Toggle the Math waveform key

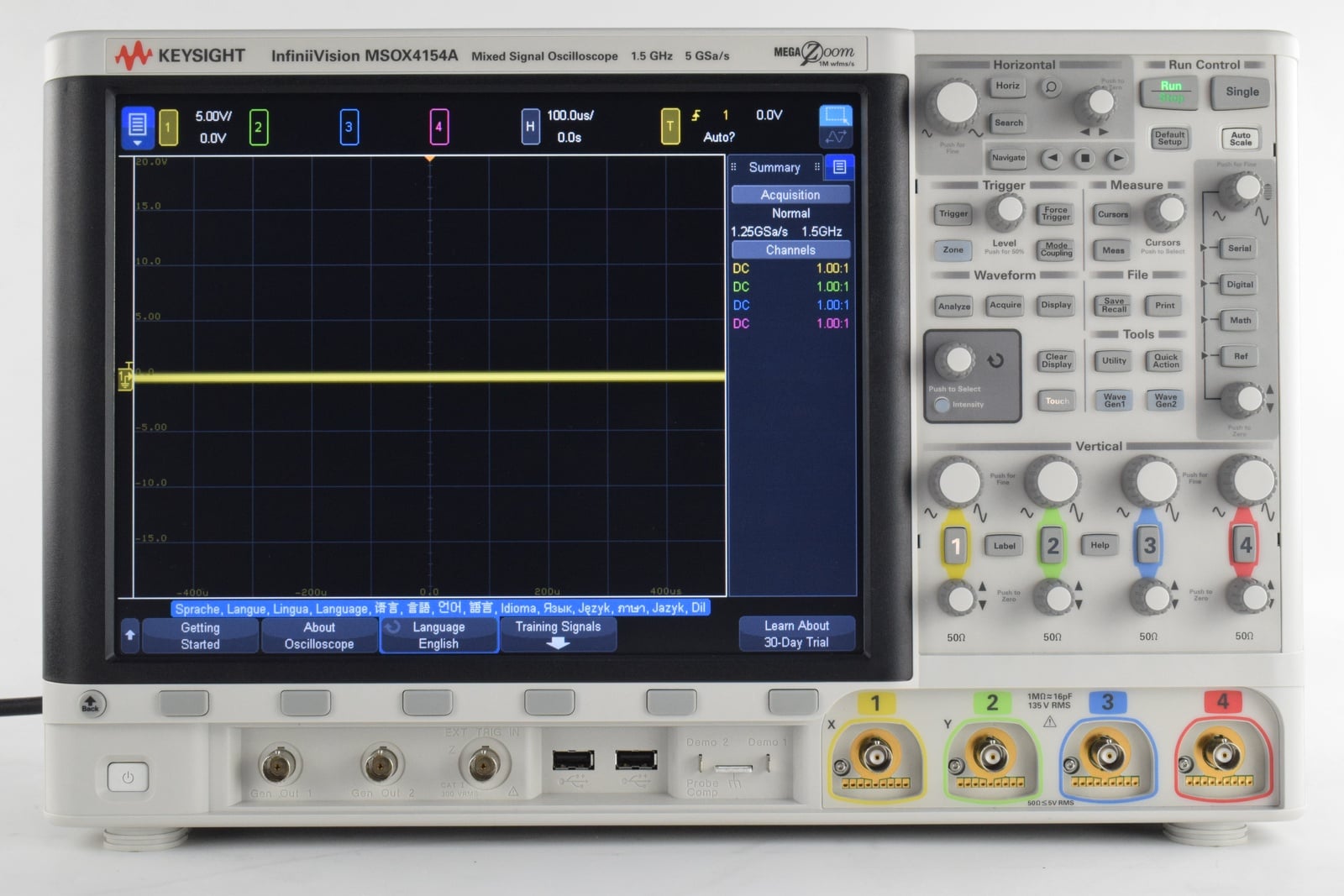1240,321
